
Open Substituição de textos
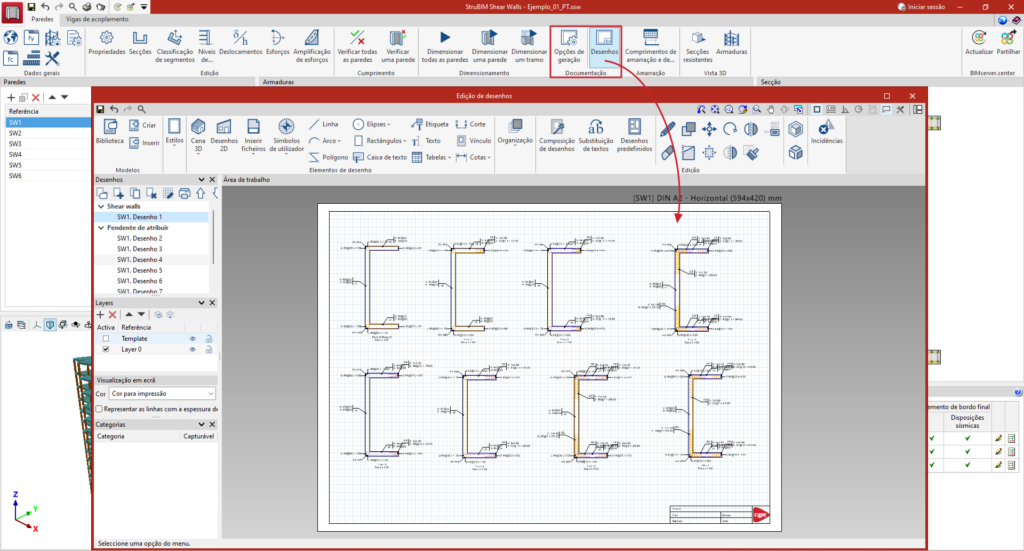click(596, 135)
